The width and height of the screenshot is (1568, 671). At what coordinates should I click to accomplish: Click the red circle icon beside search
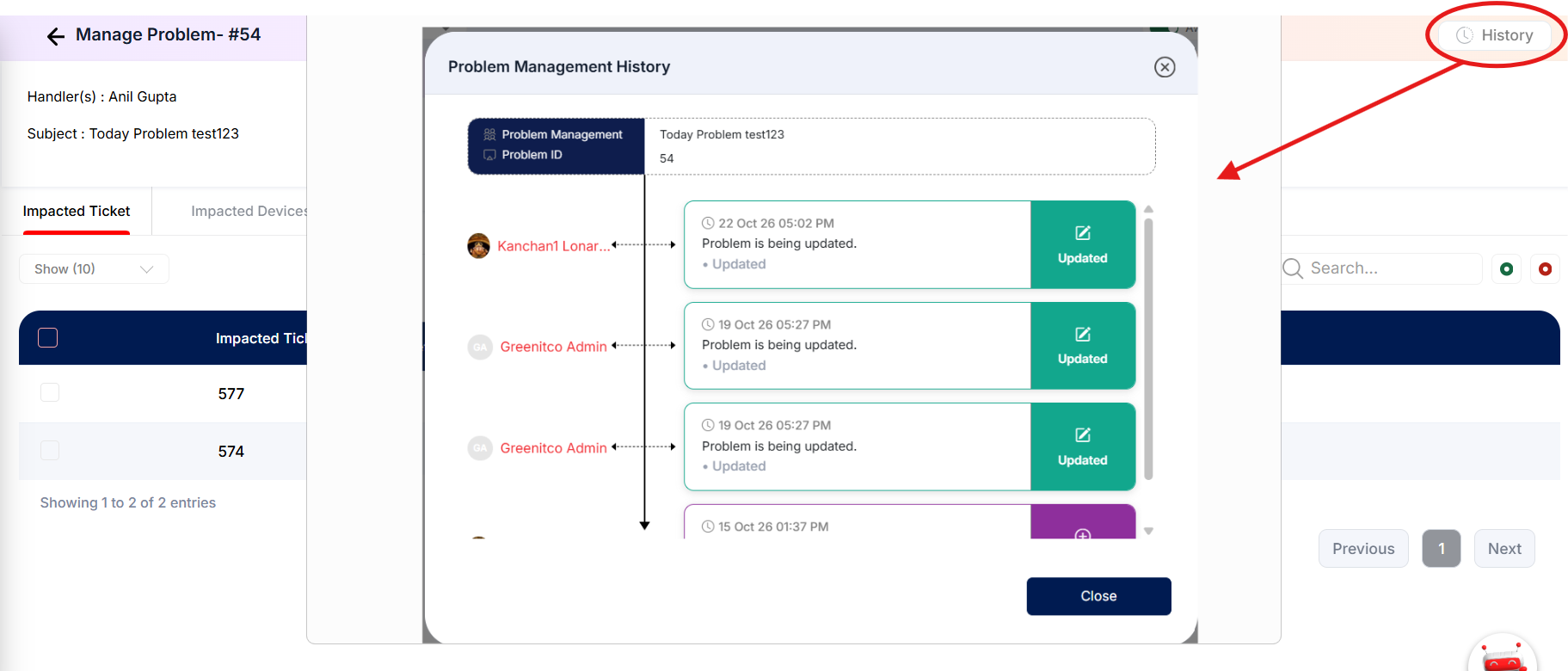click(x=1545, y=269)
